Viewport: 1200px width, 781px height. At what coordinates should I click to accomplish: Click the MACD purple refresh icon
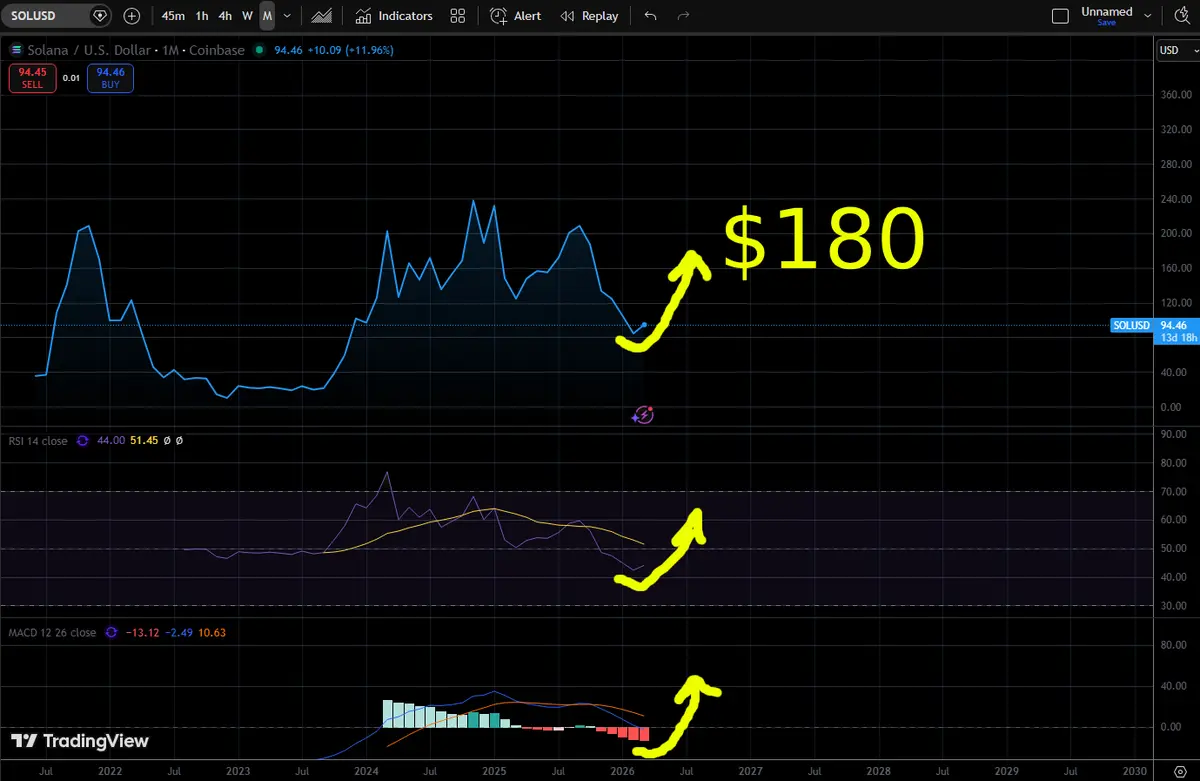pyautogui.click(x=111, y=632)
